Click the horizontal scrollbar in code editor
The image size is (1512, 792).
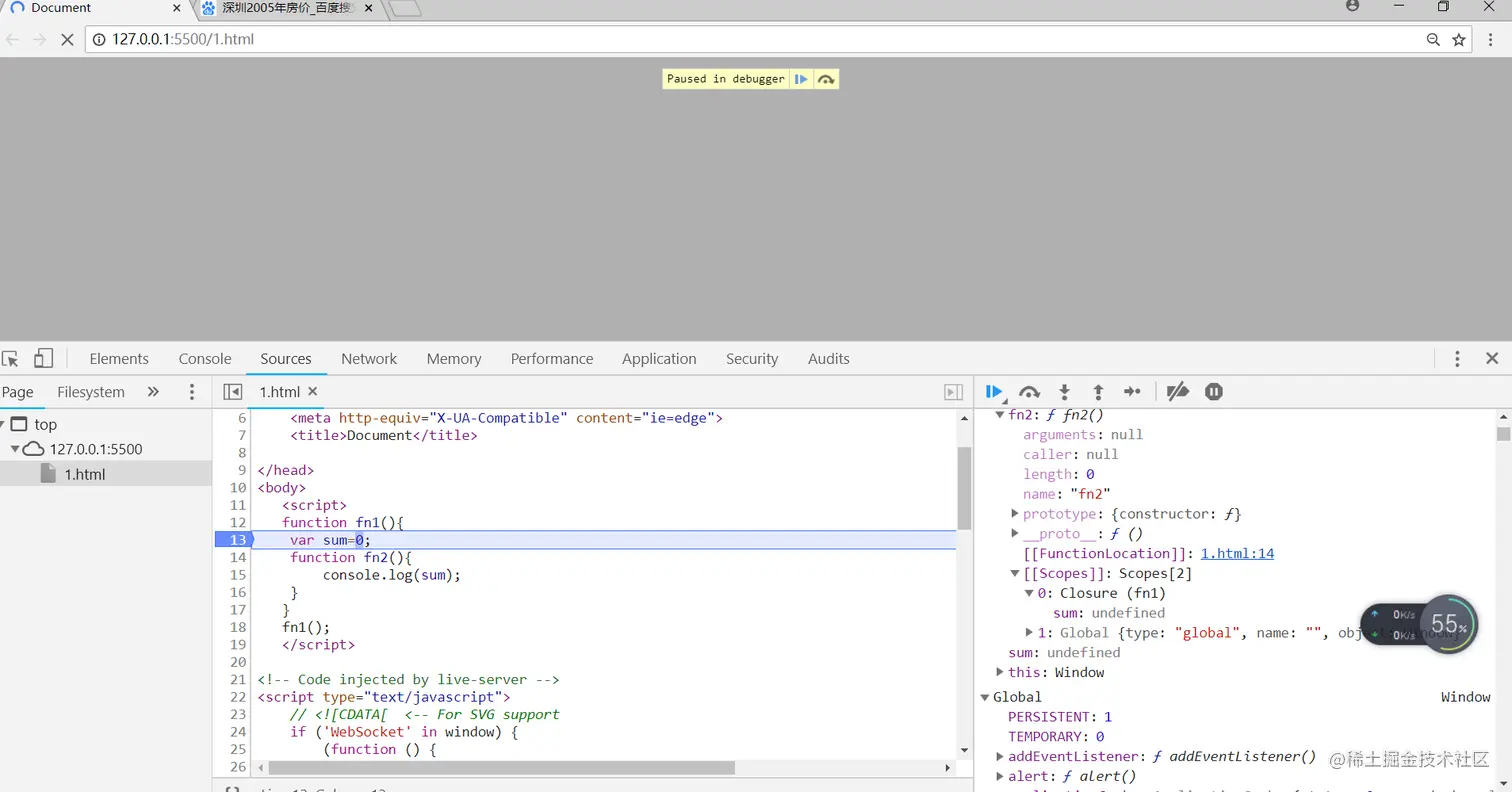click(500, 768)
